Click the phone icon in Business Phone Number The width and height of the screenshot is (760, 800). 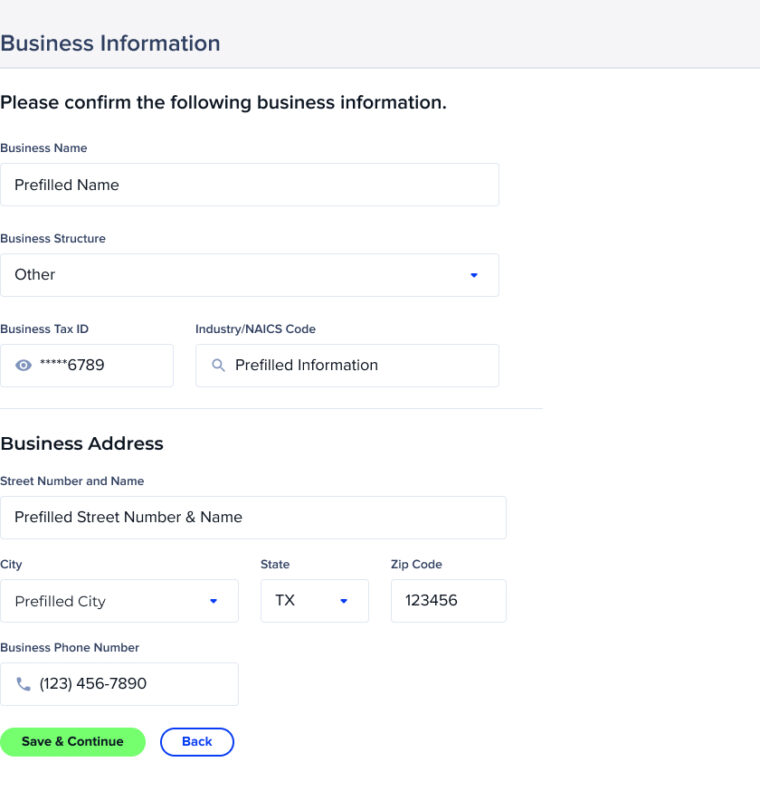click(x=23, y=684)
